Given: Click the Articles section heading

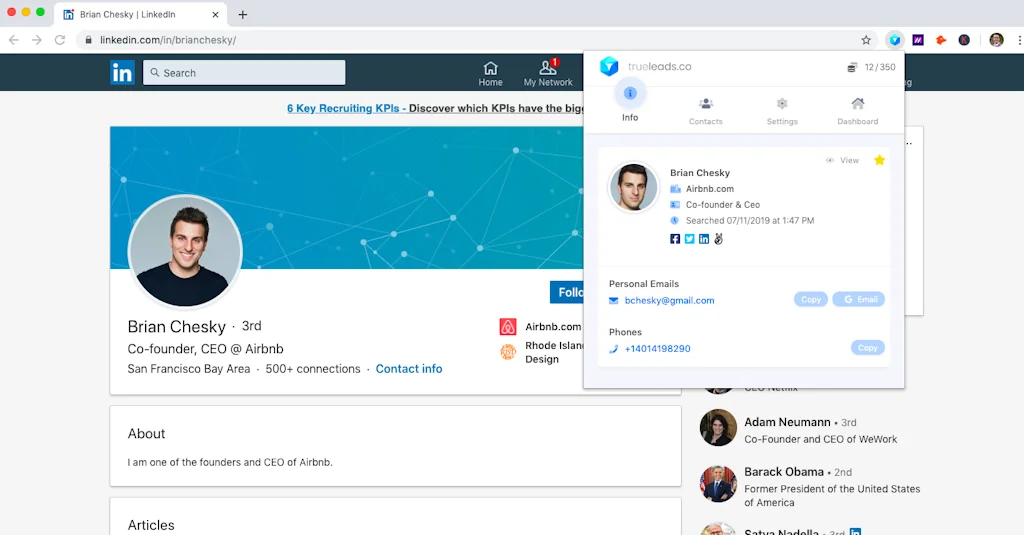Looking at the screenshot, I should point(151,525).
